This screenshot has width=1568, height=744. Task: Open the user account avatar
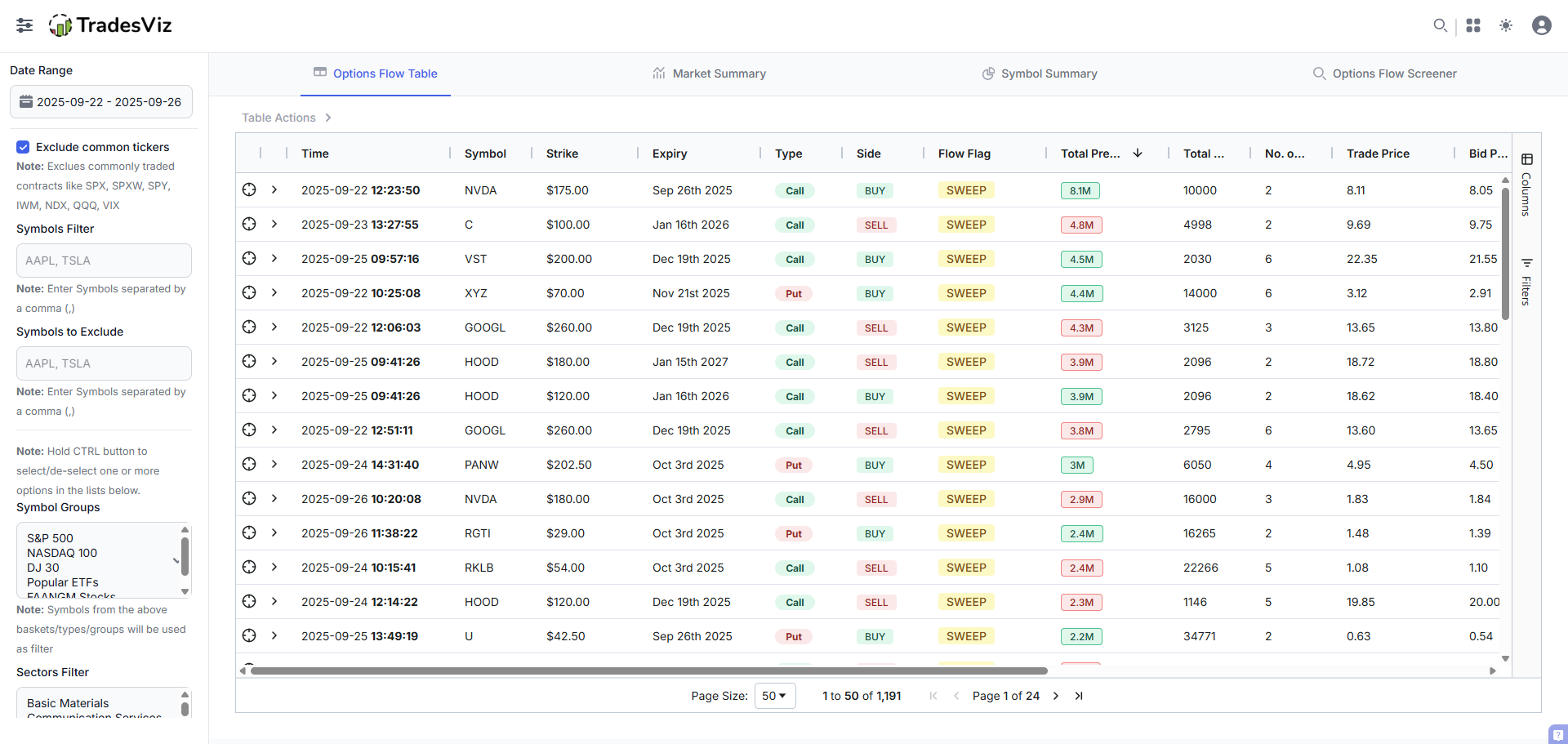pyautogui.click(x=1542, y=25)
